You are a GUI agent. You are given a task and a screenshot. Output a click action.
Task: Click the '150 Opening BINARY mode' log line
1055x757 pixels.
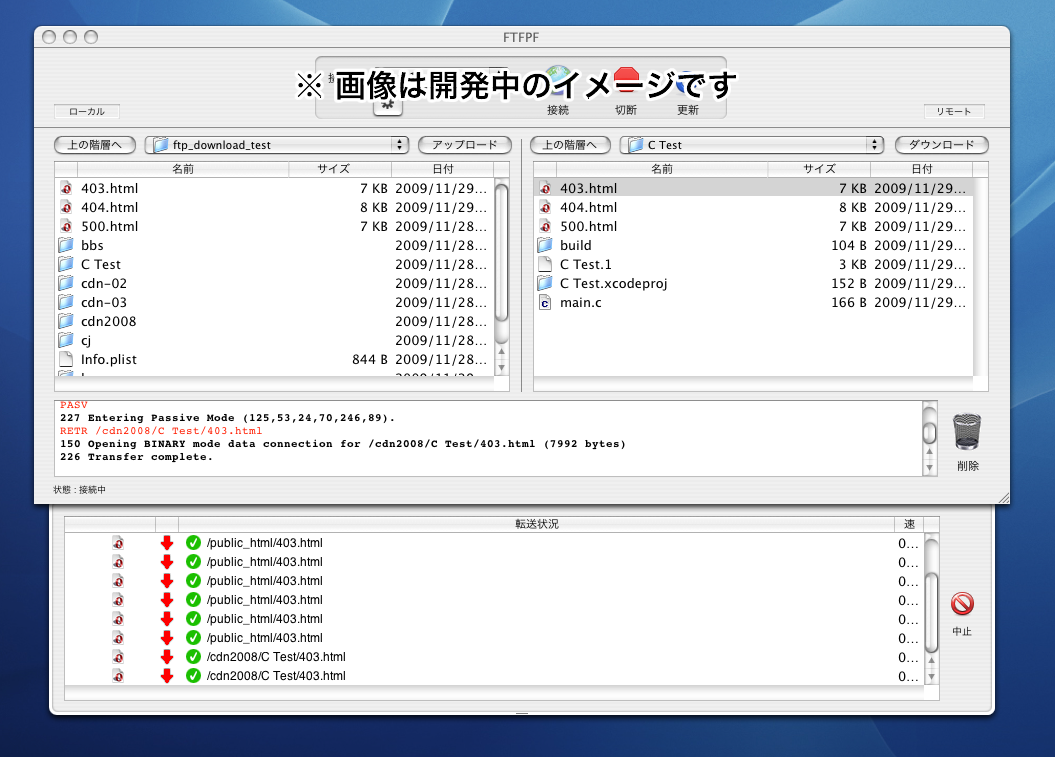342,444
